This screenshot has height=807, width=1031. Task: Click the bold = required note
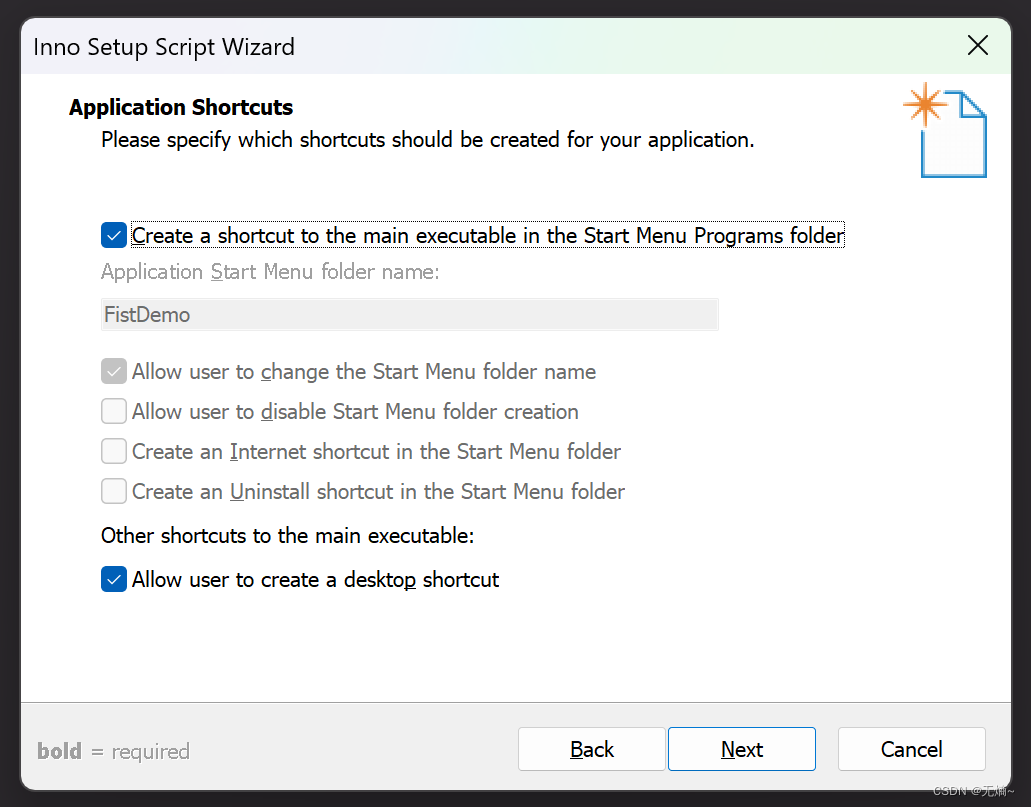click(x=112, y=750)
